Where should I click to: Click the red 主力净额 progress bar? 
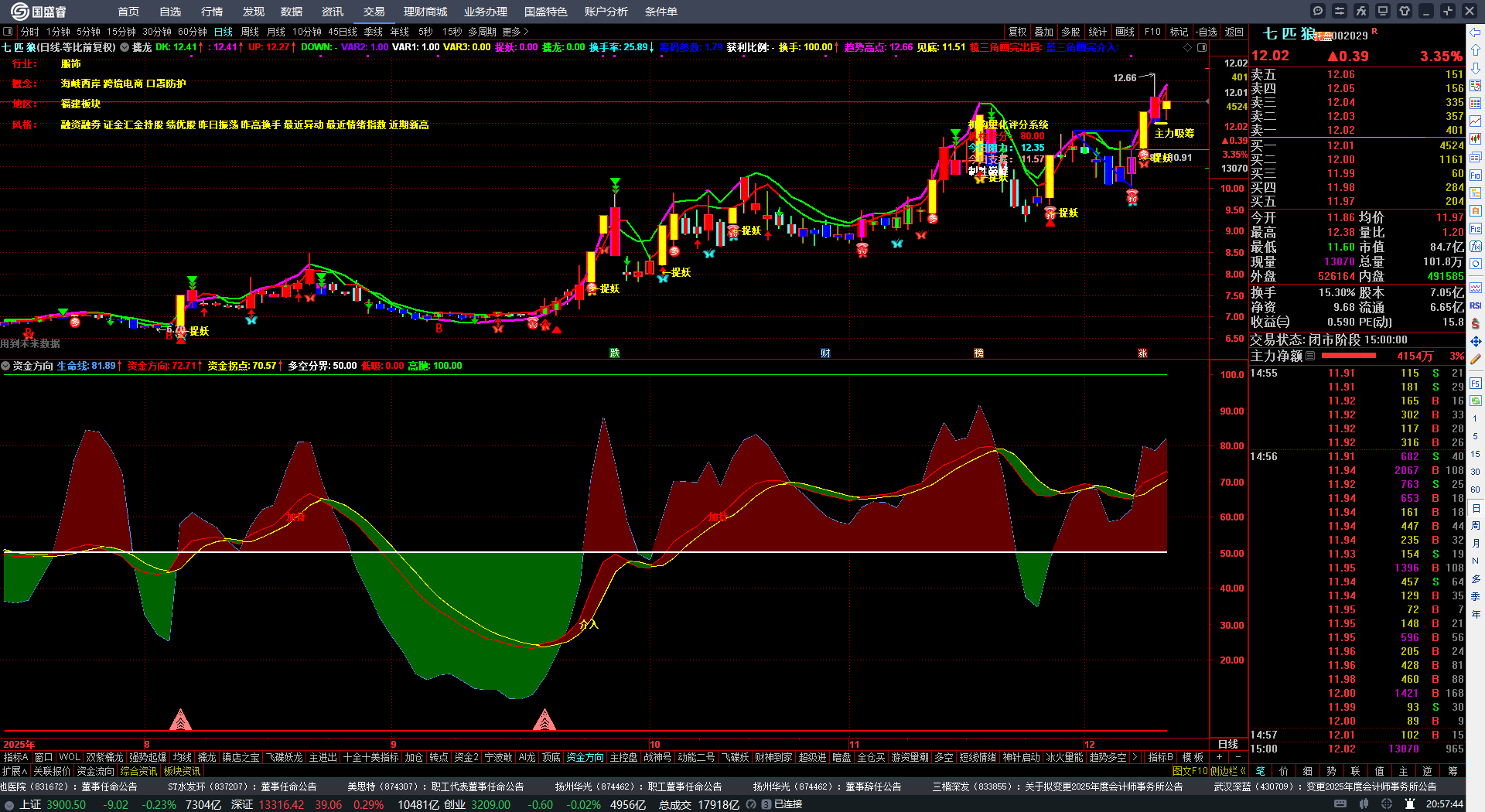tap(1349, 356)
